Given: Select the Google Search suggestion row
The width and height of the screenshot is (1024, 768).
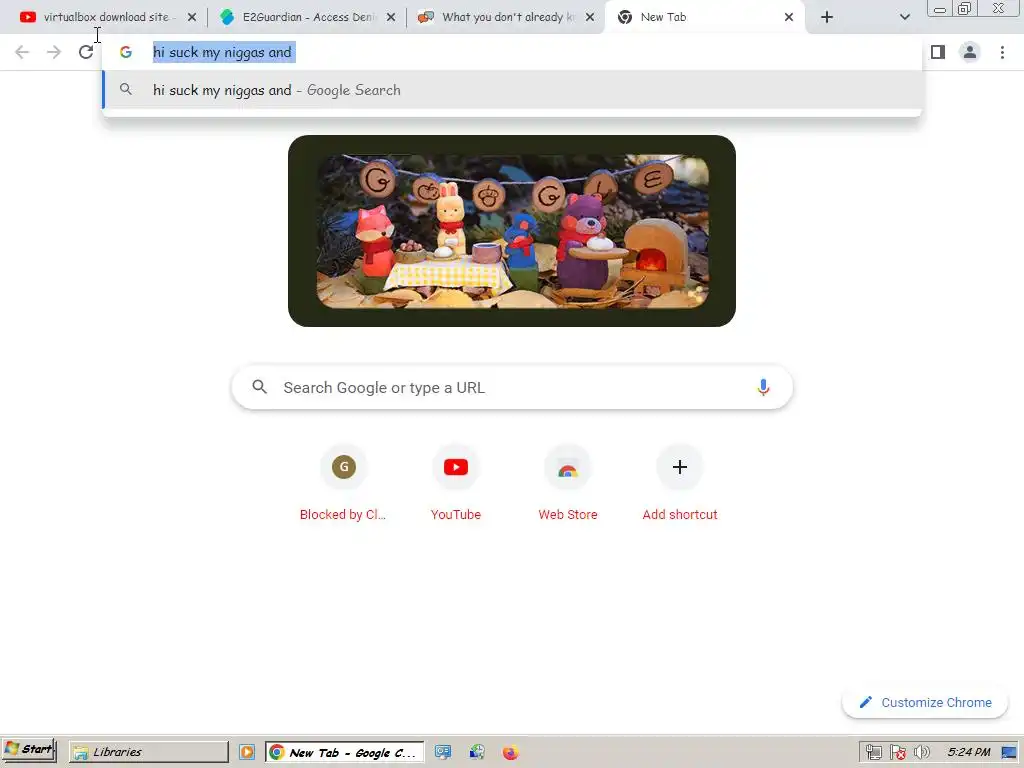Looking at the screenshot, I should 513,90.
